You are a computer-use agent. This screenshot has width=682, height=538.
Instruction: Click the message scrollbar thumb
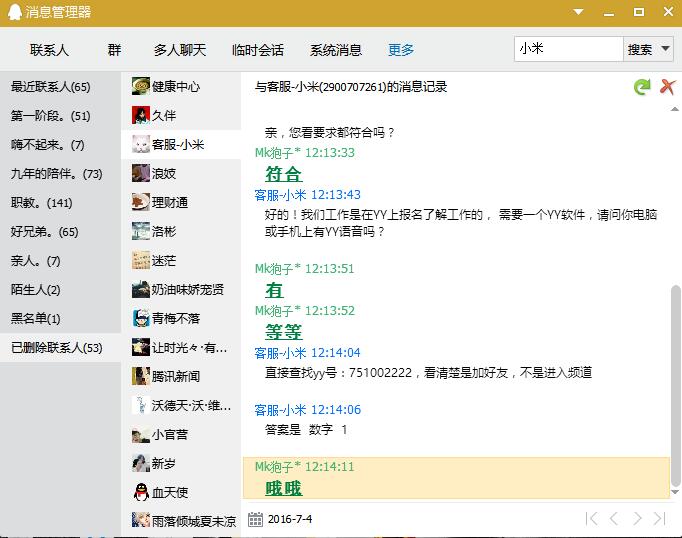675,385
